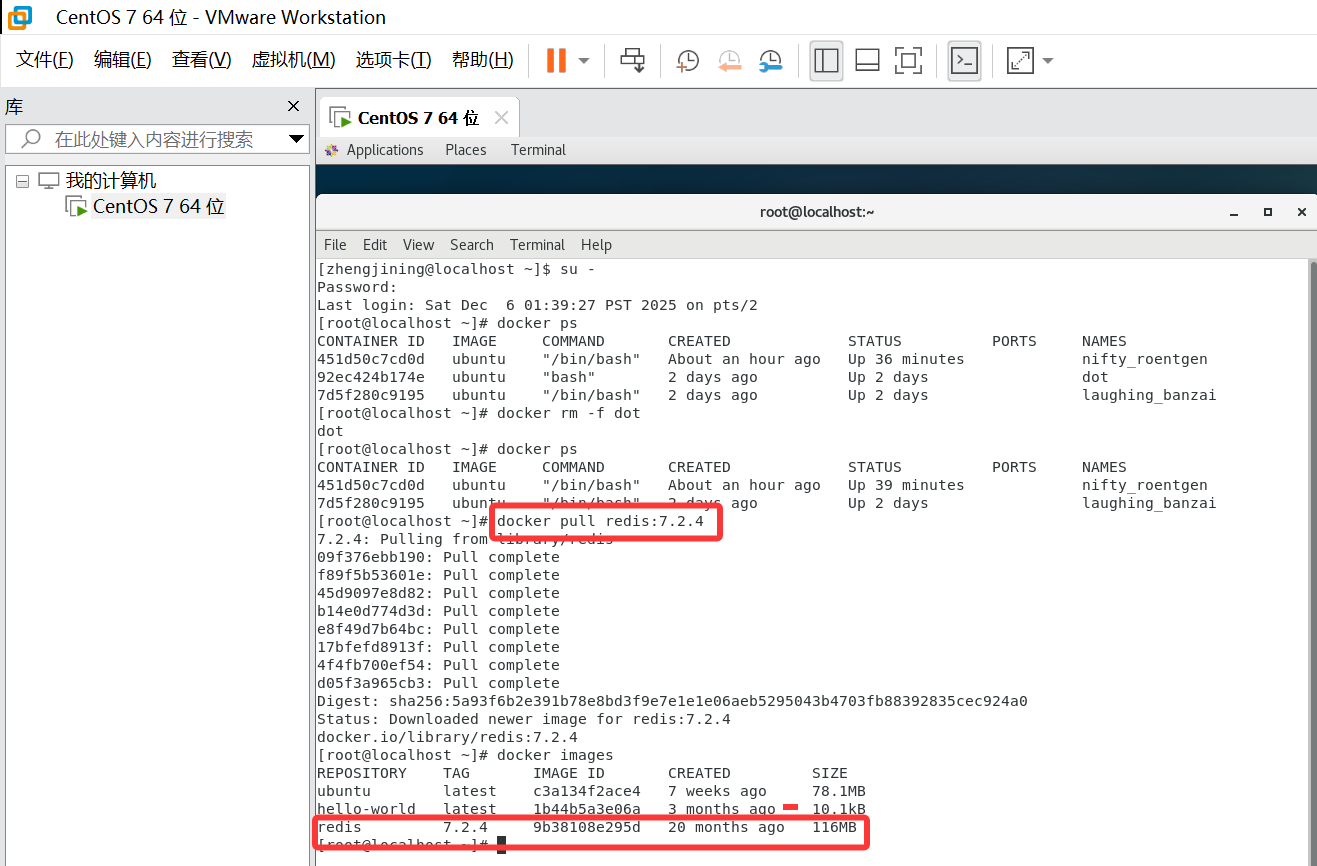Click the CentOS VM icon in library tree

point(77,207)
